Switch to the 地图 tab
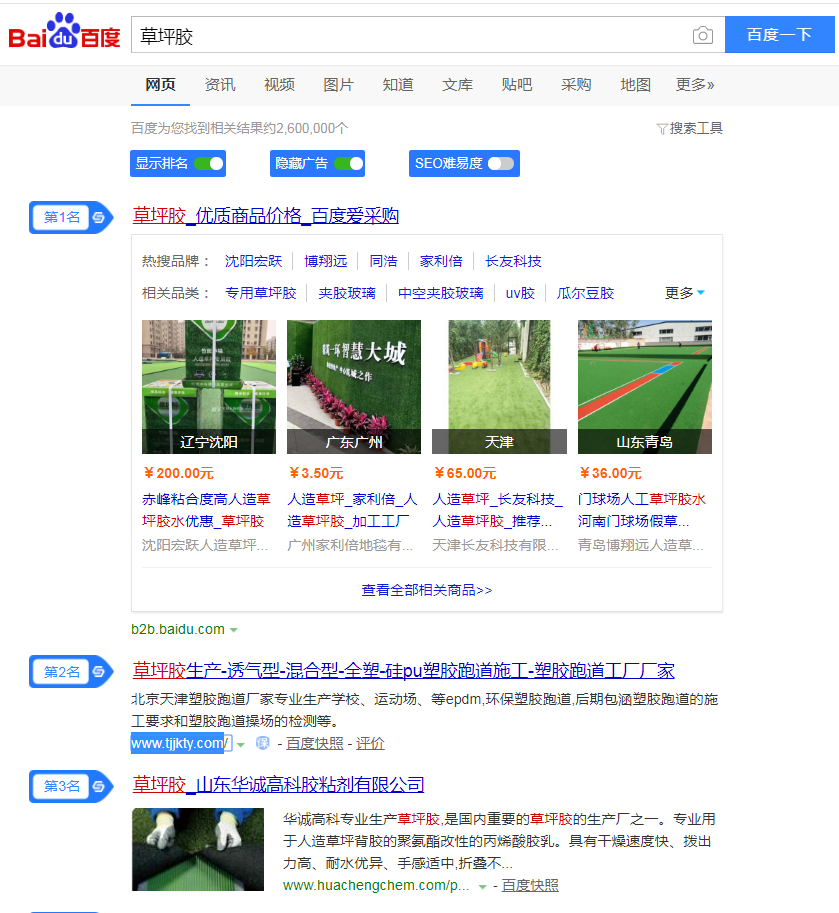 tap(636, 85)
